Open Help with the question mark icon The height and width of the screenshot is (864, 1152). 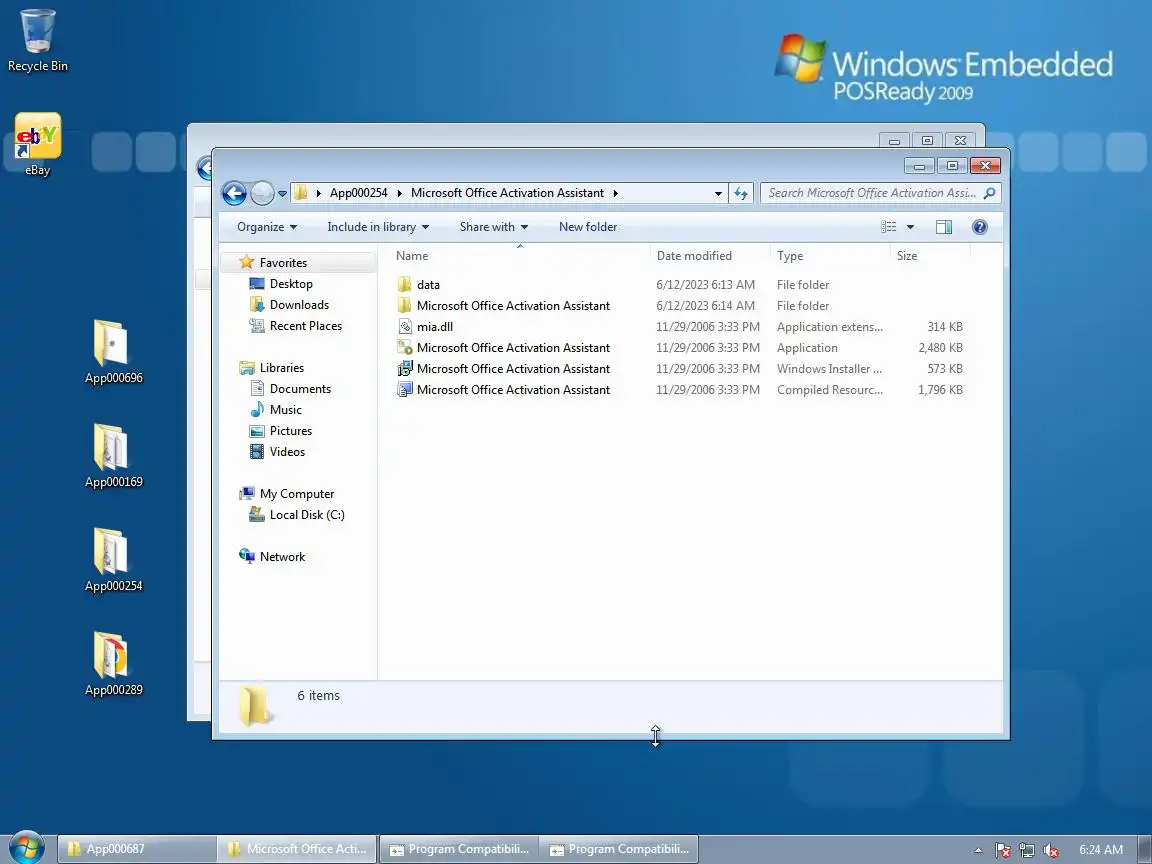click(x=979, y=227)
